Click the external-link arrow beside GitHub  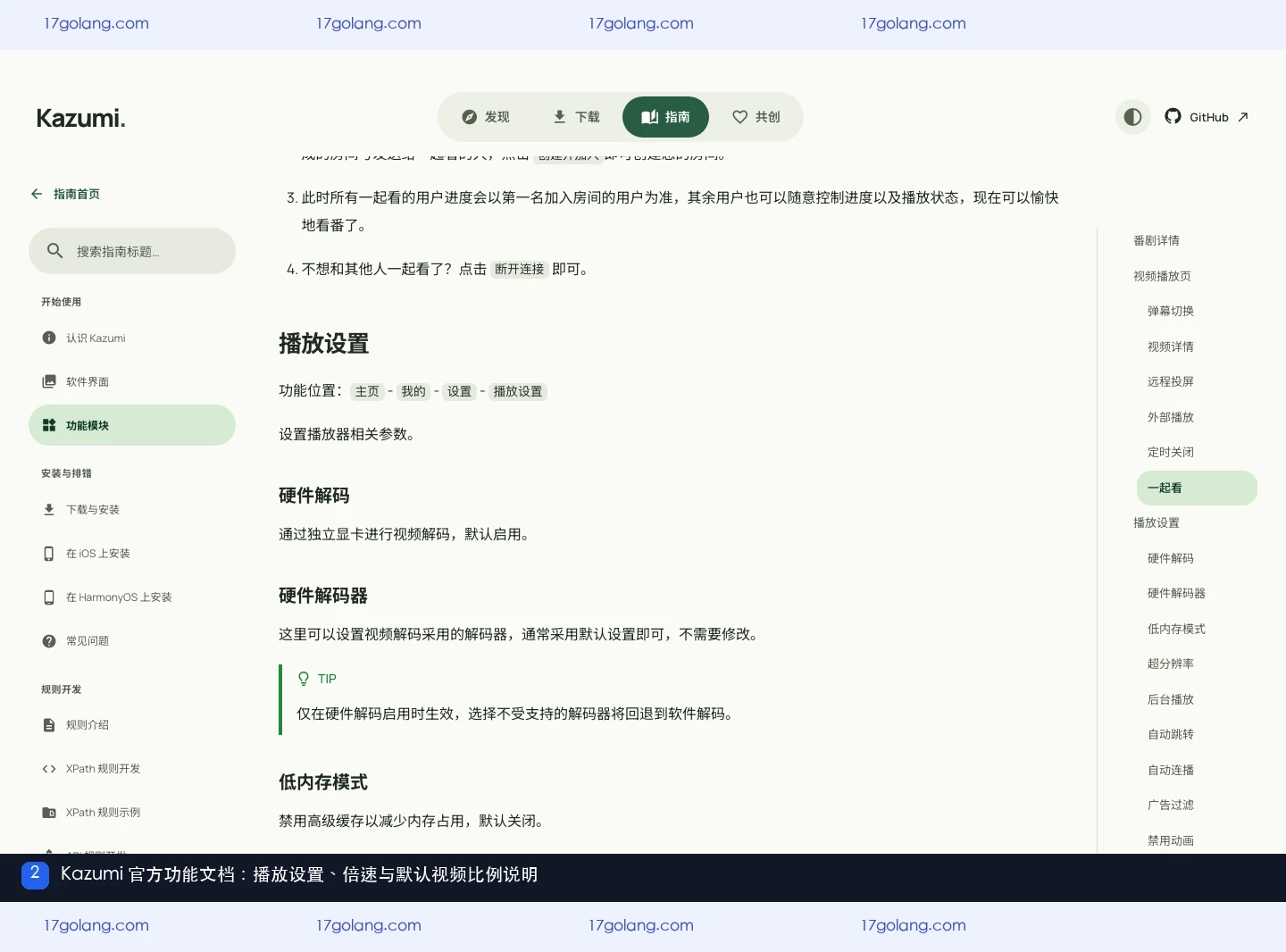[1242, 117]
